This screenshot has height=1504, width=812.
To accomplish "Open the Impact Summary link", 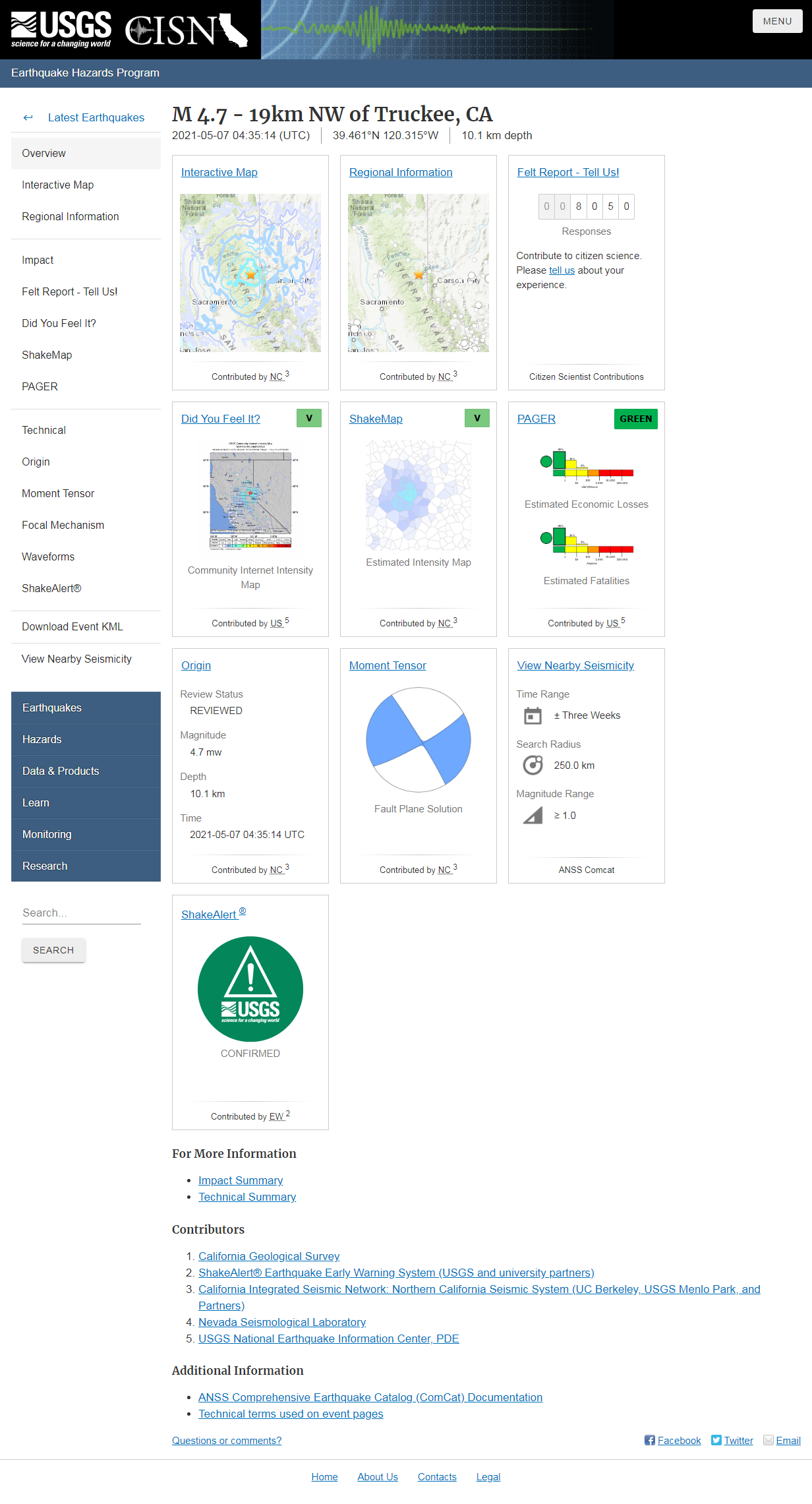I will pos(241,1180).
